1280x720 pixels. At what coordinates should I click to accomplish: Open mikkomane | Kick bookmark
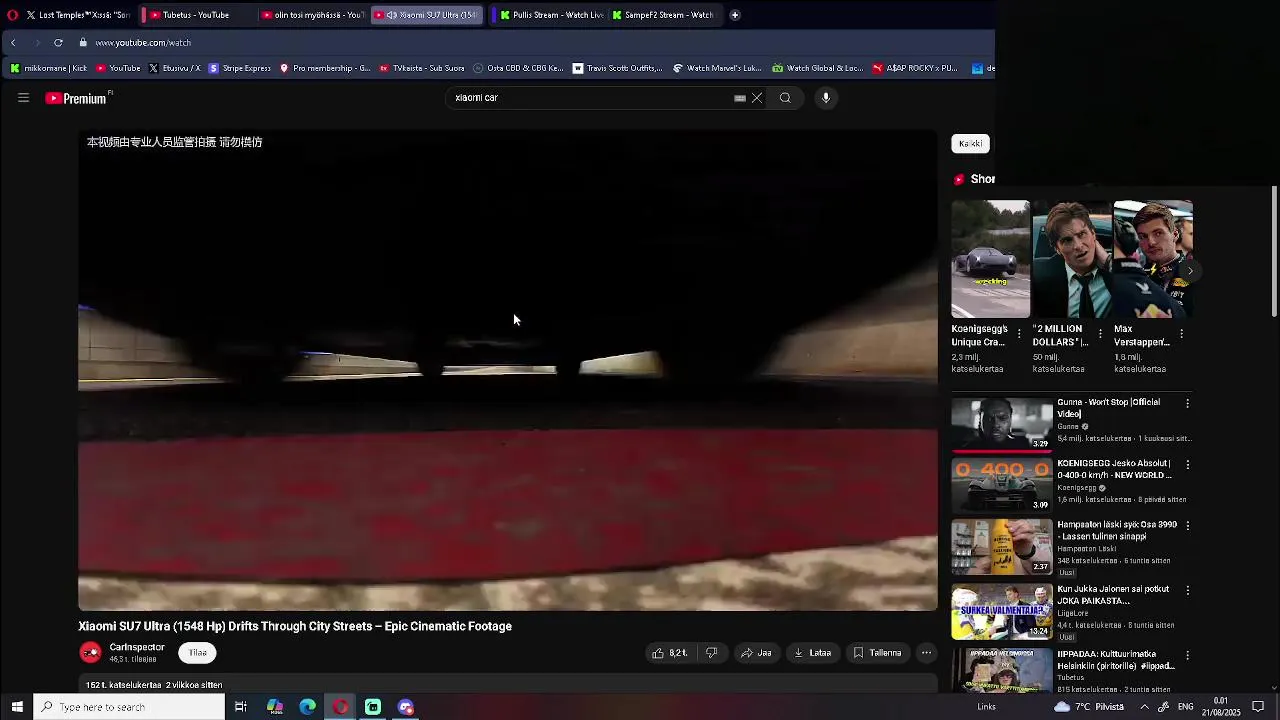(48, 68)
